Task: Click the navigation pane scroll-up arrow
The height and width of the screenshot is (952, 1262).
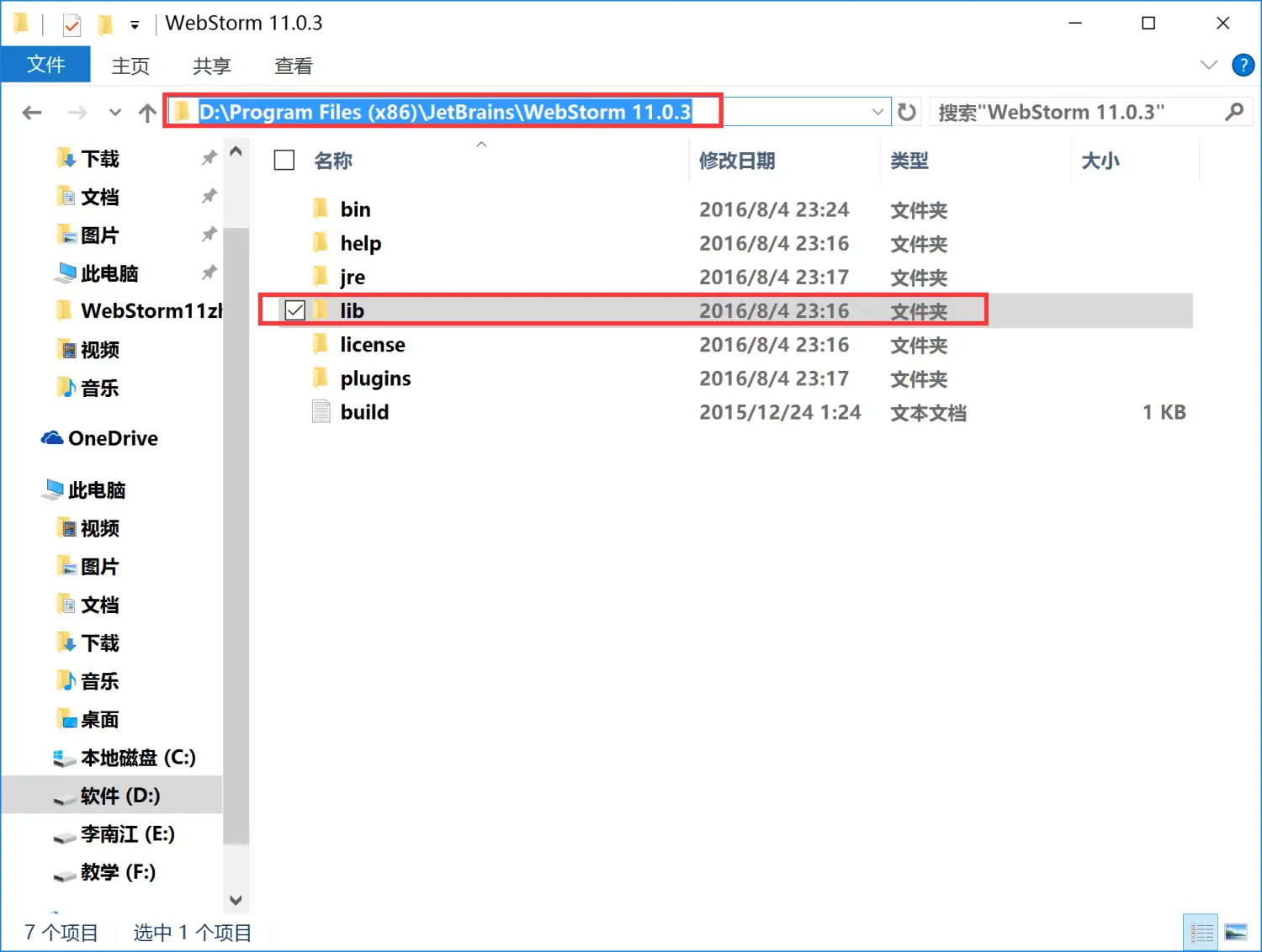Action: tap(236, 151)
